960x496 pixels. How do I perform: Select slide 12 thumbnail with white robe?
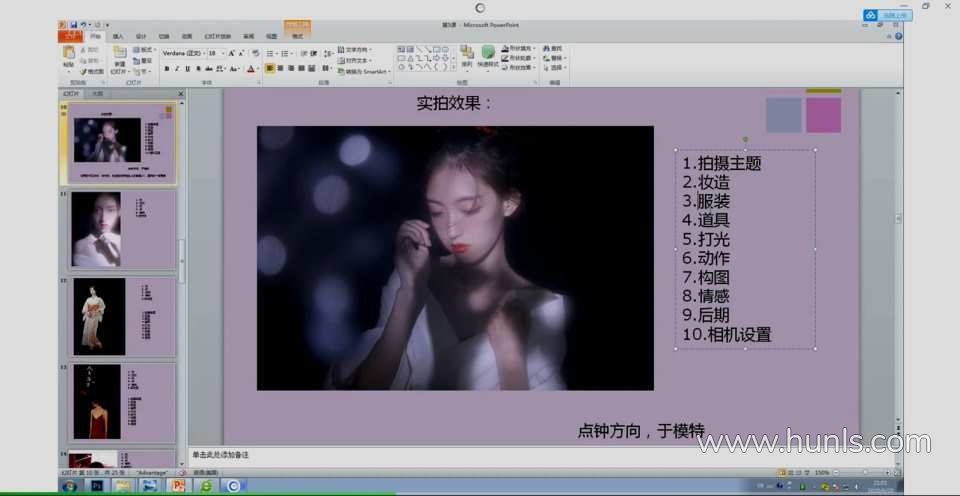[122, 317]
